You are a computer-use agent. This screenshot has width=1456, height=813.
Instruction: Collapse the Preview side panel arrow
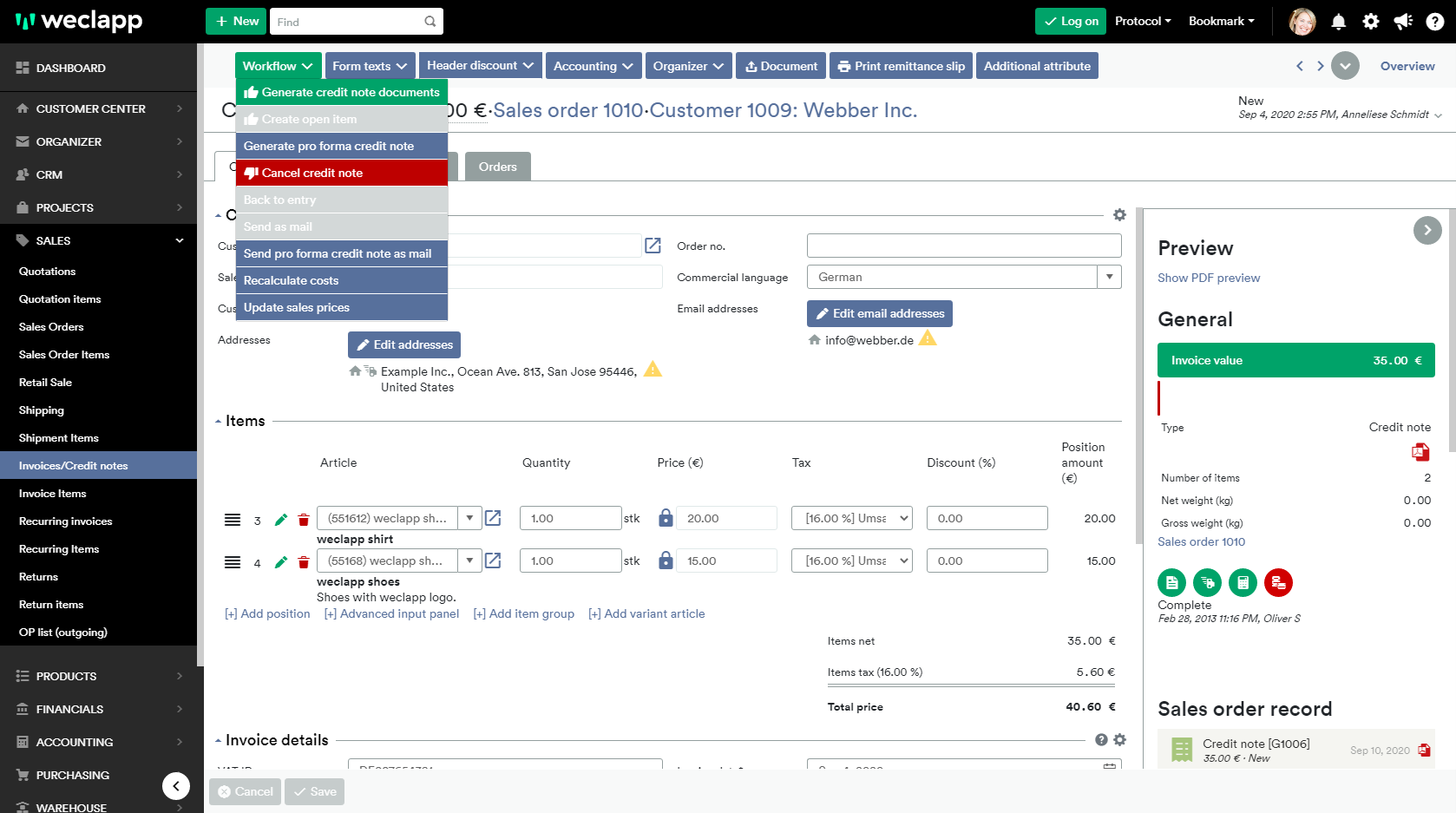1427,230
